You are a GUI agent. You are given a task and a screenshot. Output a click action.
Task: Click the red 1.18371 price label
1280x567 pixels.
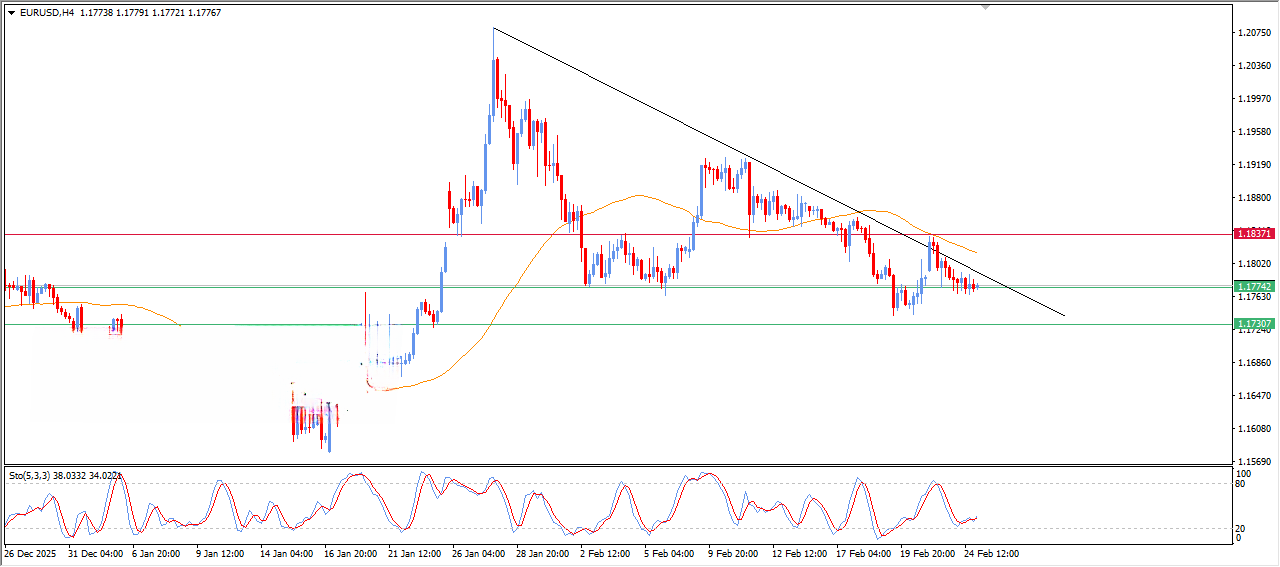[1253, 233]
